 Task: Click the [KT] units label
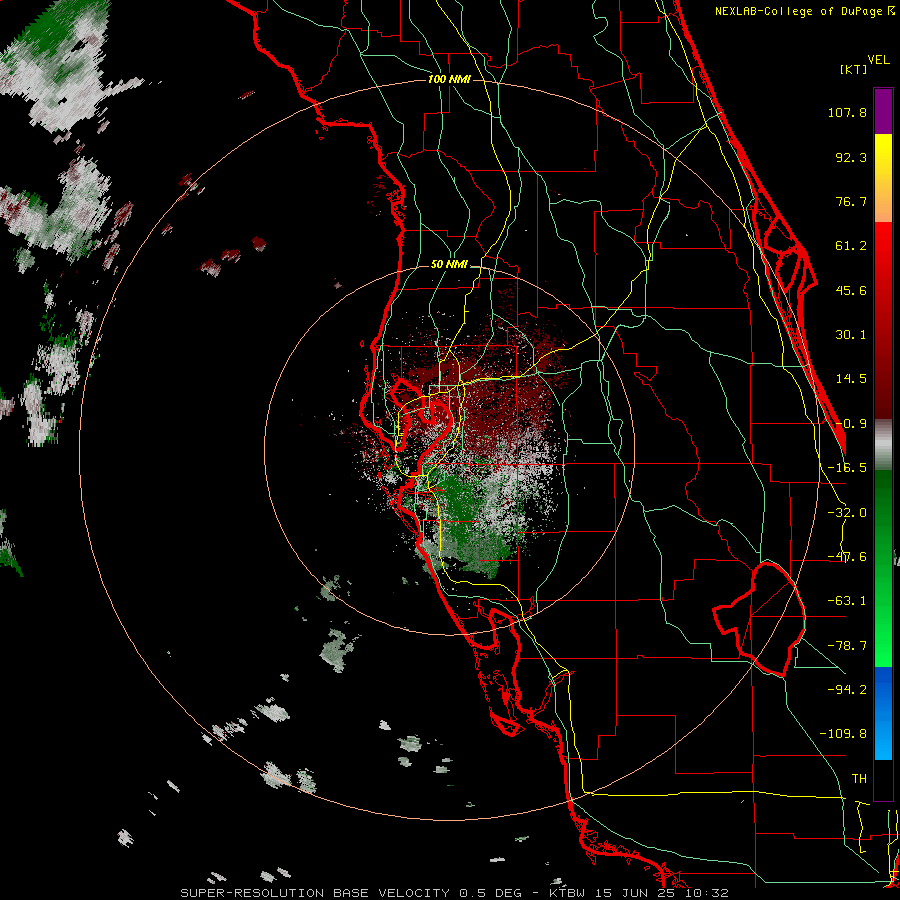point(853,69)
